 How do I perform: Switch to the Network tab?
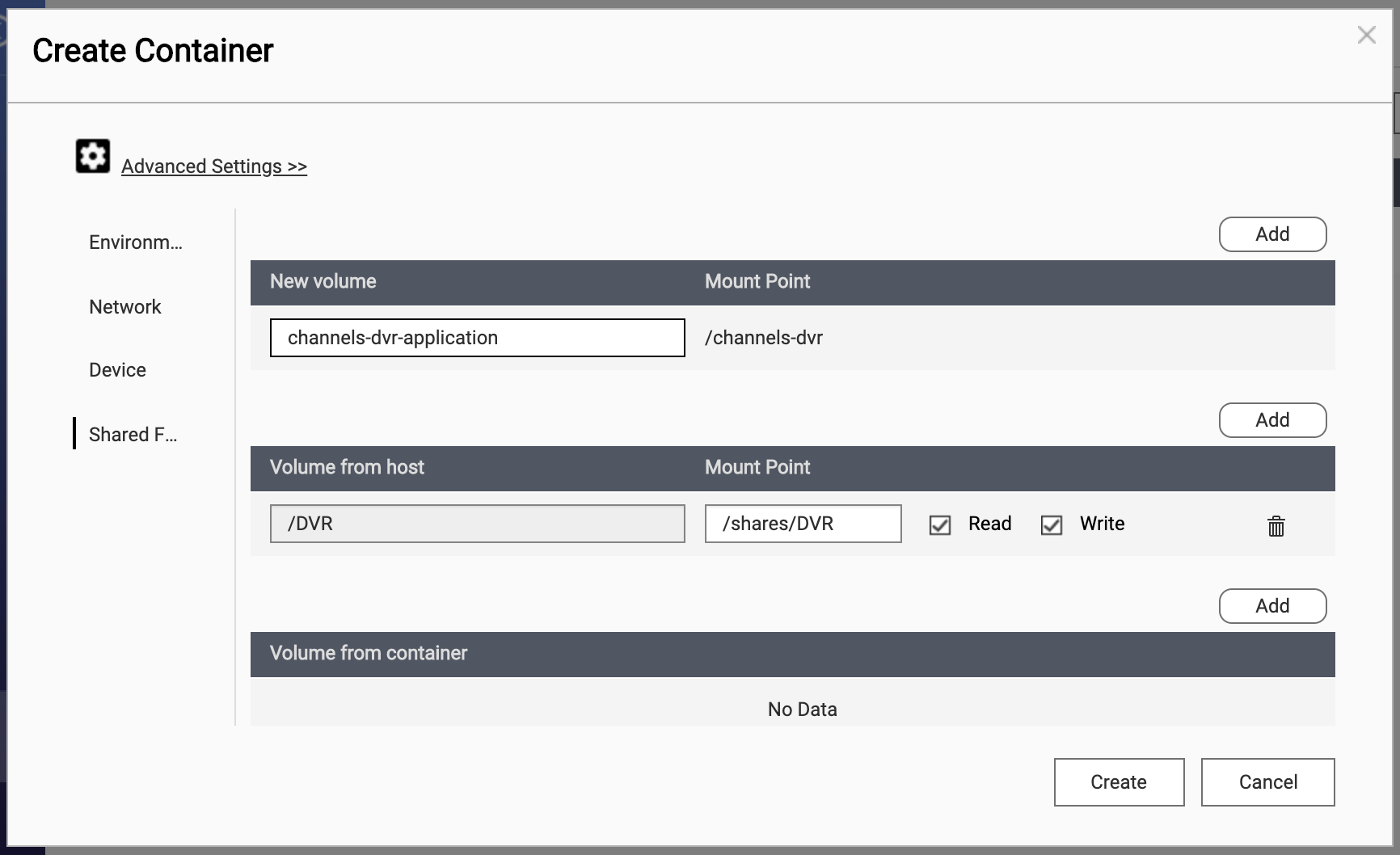click(125, 307)
